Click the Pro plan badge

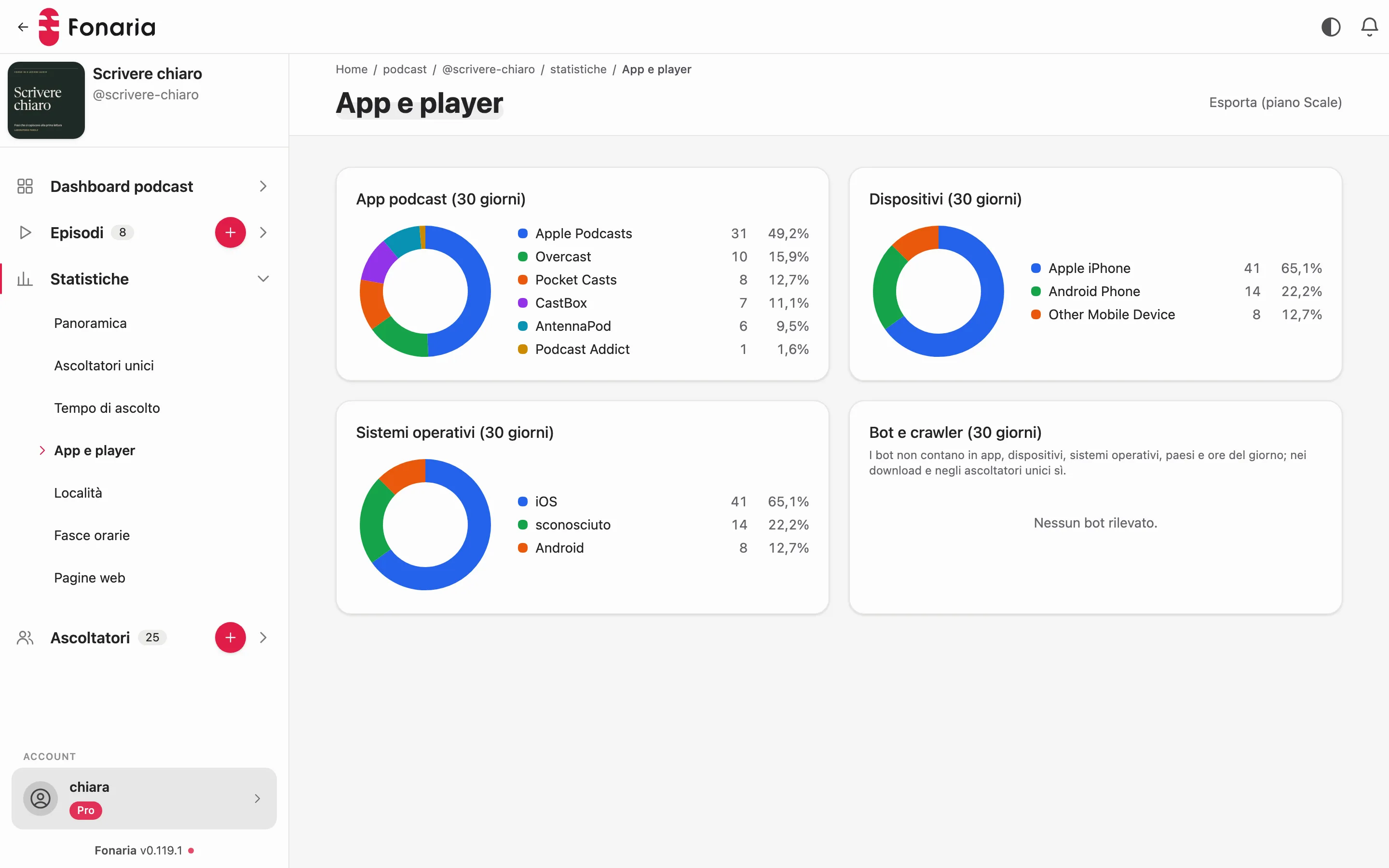point(85,811)
